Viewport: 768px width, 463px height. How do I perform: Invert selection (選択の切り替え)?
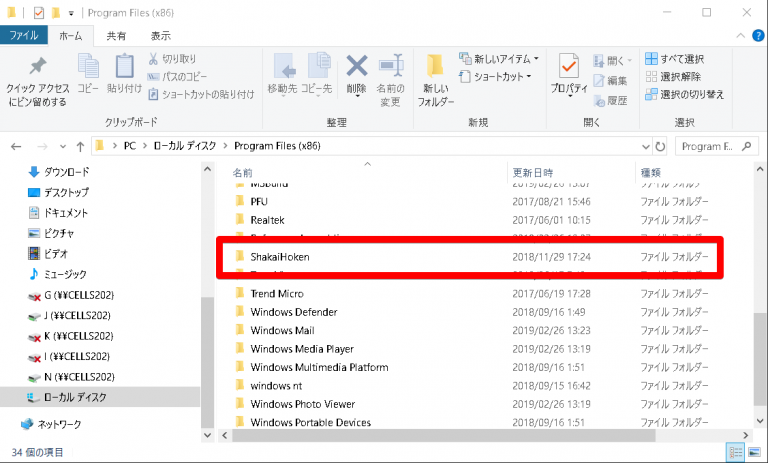click(x=684, y=94)
